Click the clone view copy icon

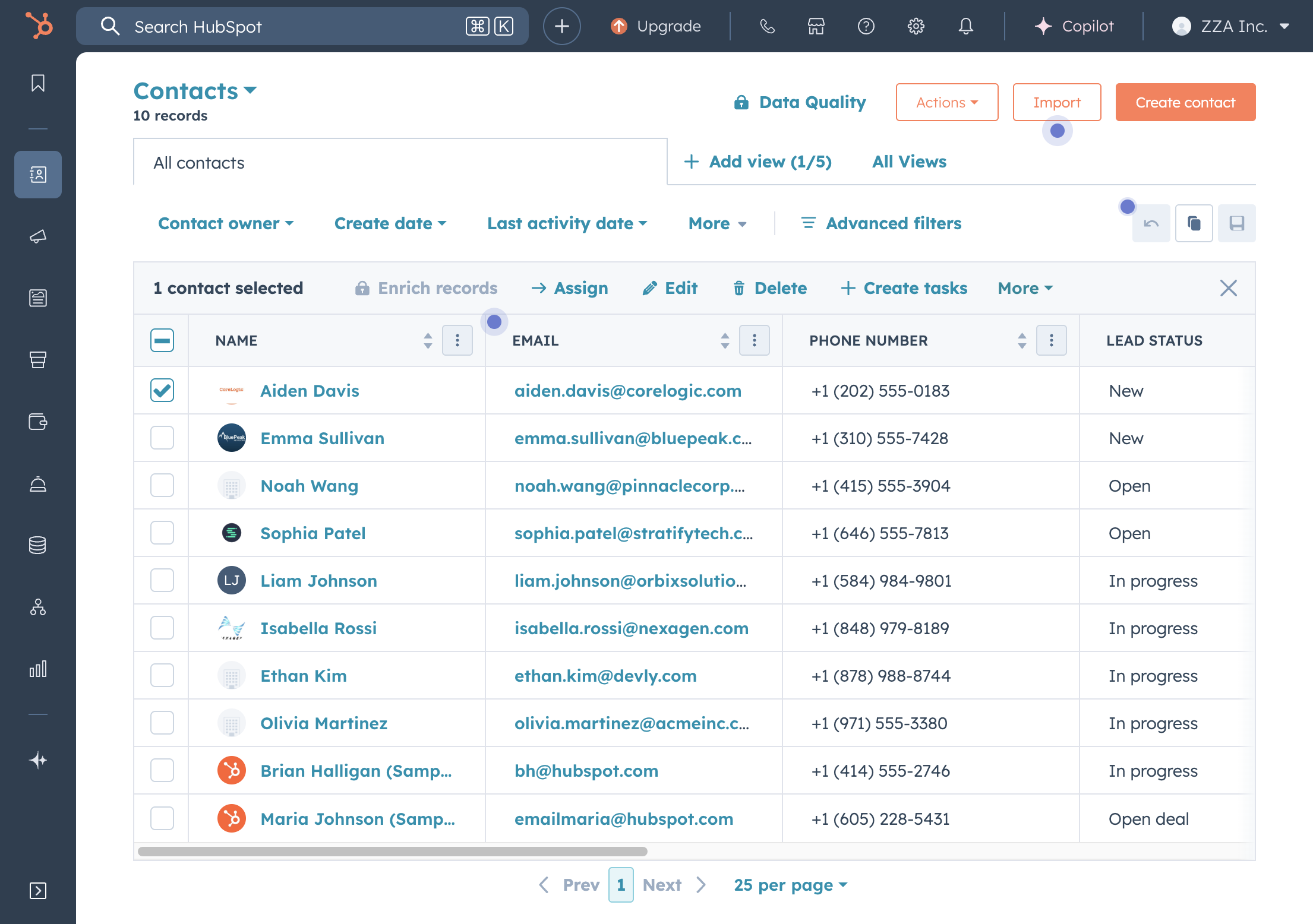coord(1194,223)
